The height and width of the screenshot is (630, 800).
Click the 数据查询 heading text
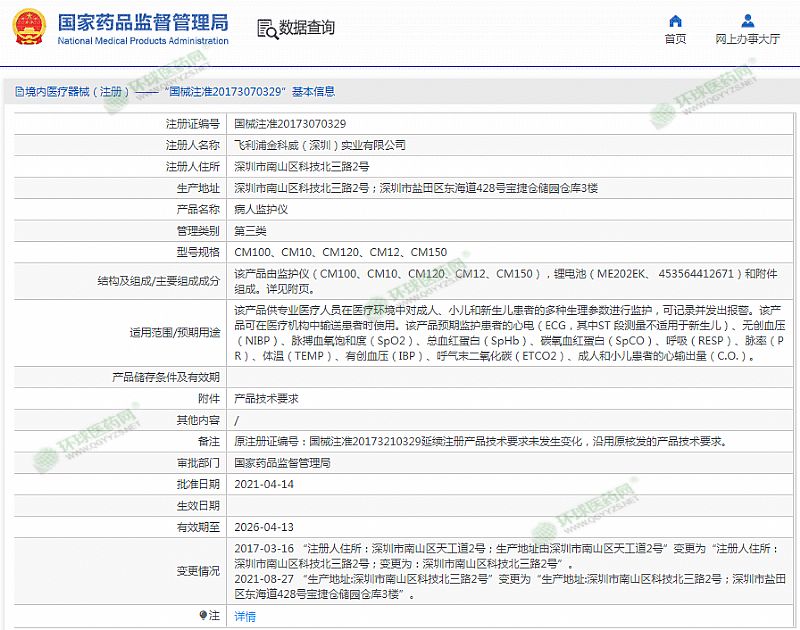click(x=307, y=28)
